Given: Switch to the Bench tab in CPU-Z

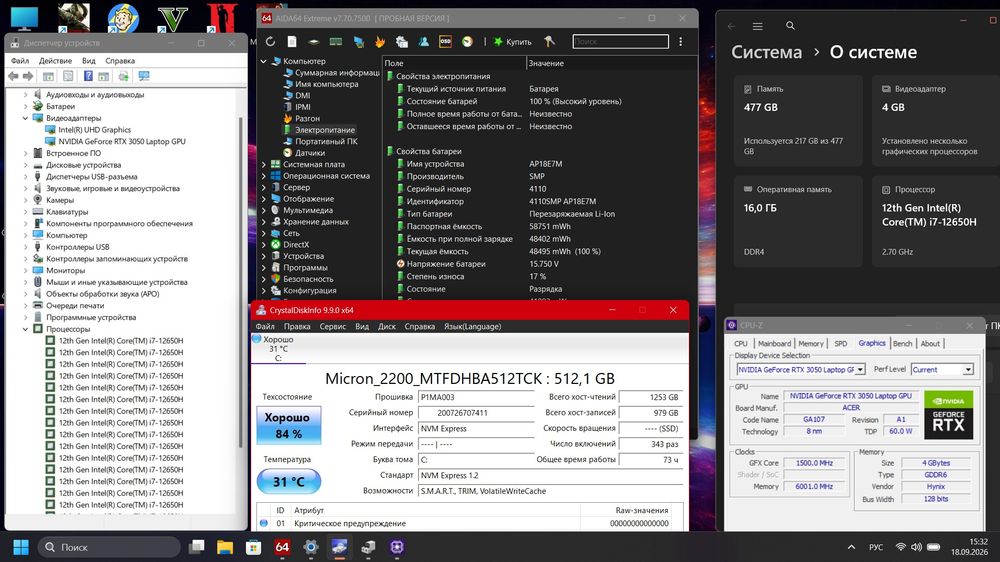Looking at the screenshot, I should [902, 344].
